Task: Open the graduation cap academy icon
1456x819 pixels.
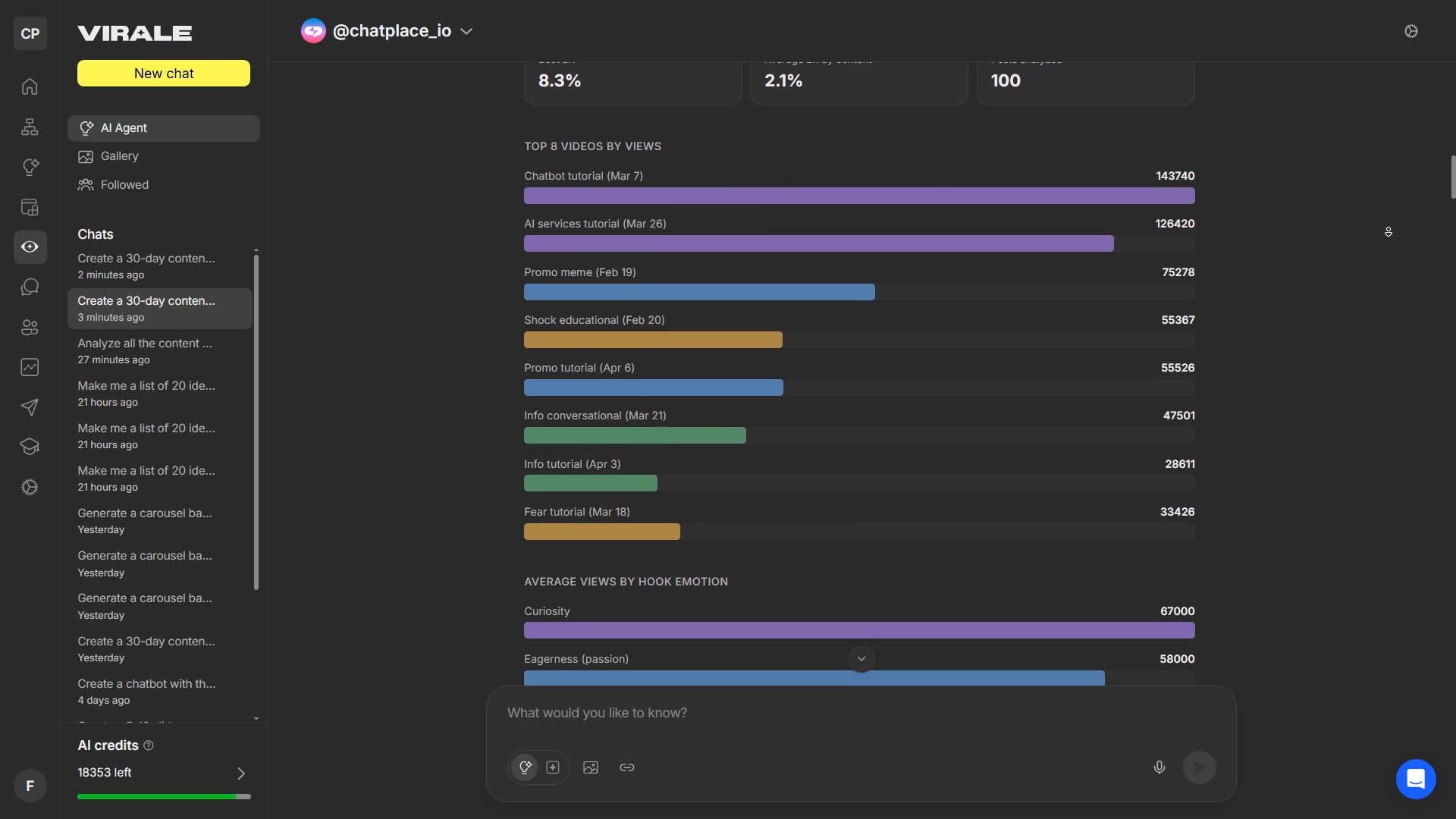Action: click(x=30, y=447)
